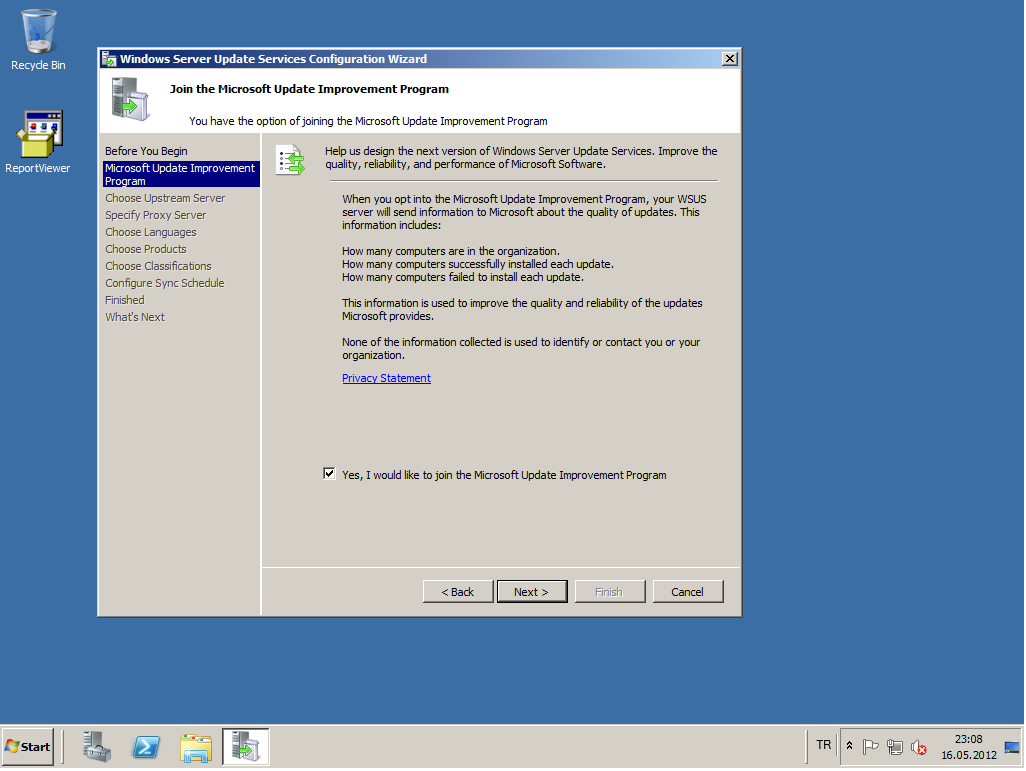Open Windows Explorer from the taskbar

(x=196, y=746)
